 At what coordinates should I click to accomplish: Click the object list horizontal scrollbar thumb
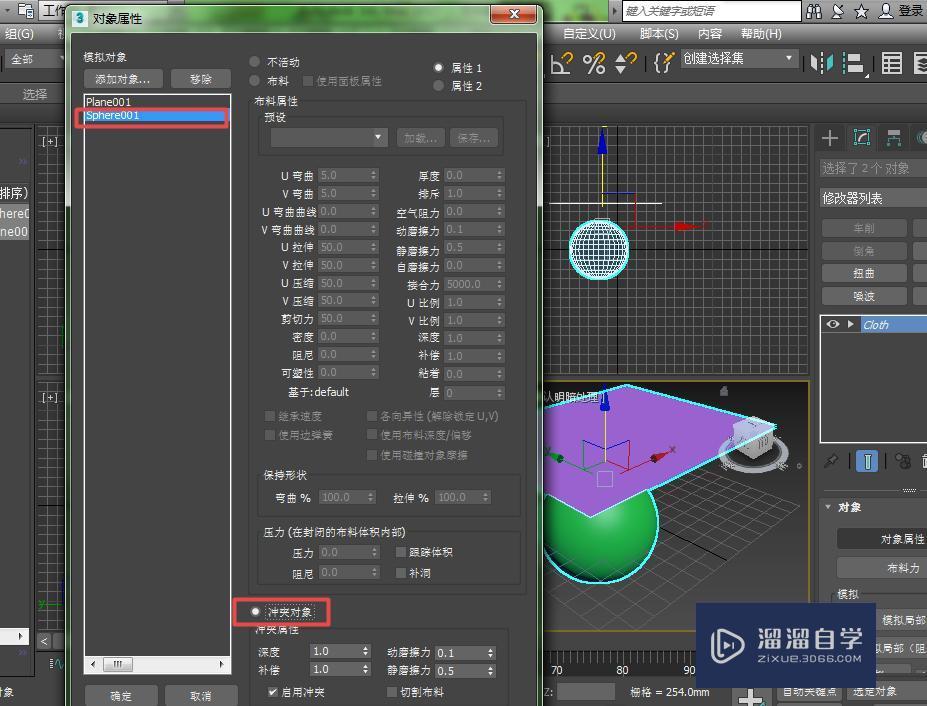tap(118, 664)
